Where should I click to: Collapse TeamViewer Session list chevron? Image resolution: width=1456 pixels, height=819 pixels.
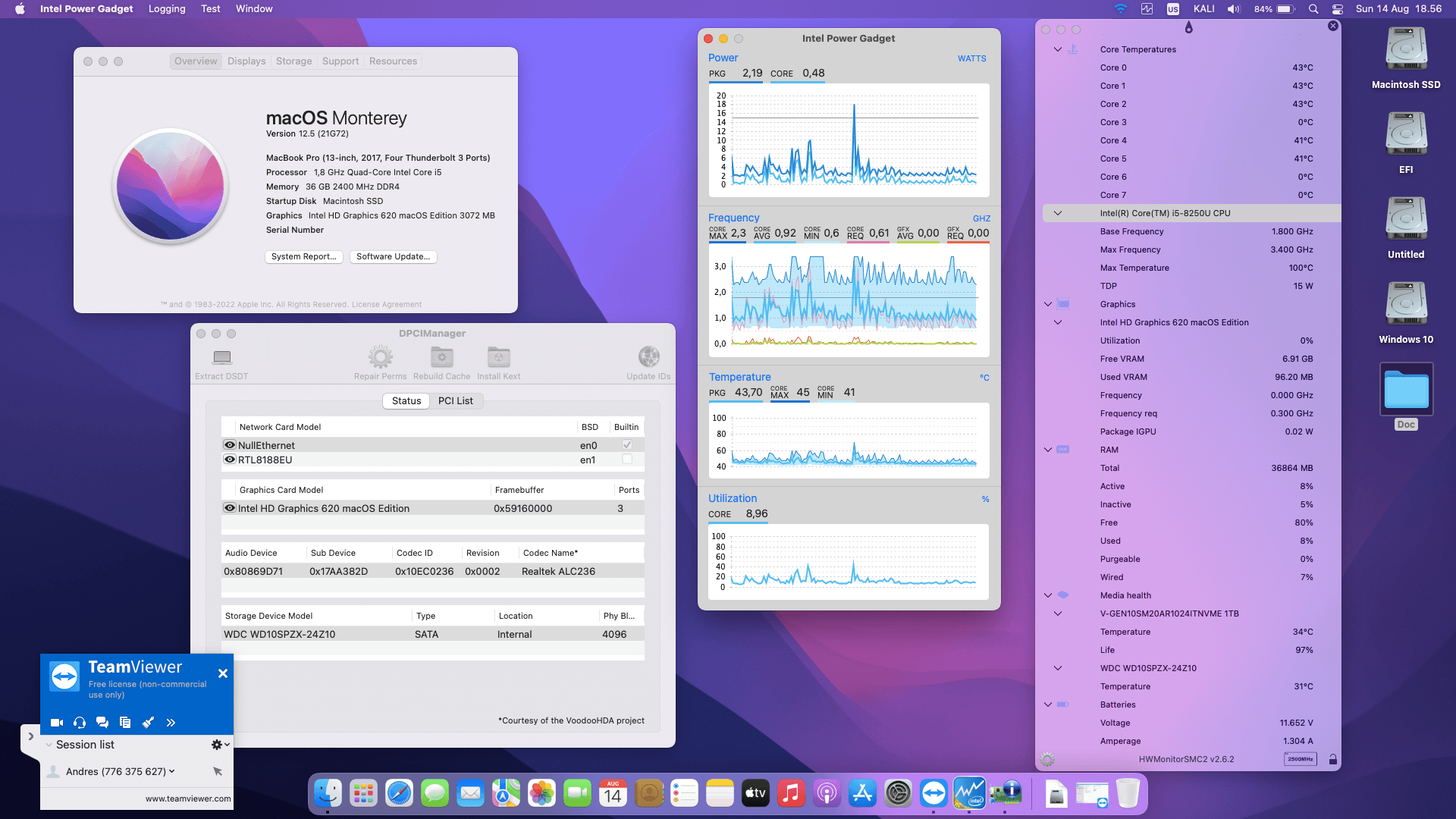(49, 745)
